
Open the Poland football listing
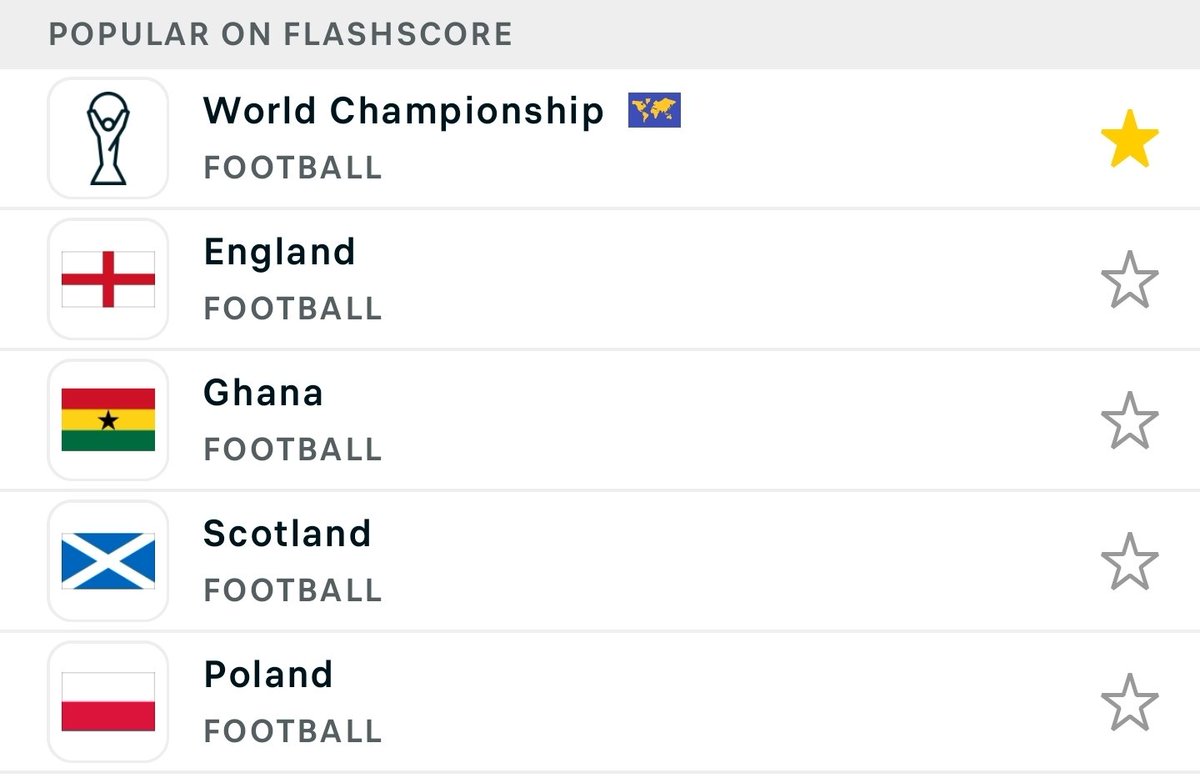(x=600, y=702)
